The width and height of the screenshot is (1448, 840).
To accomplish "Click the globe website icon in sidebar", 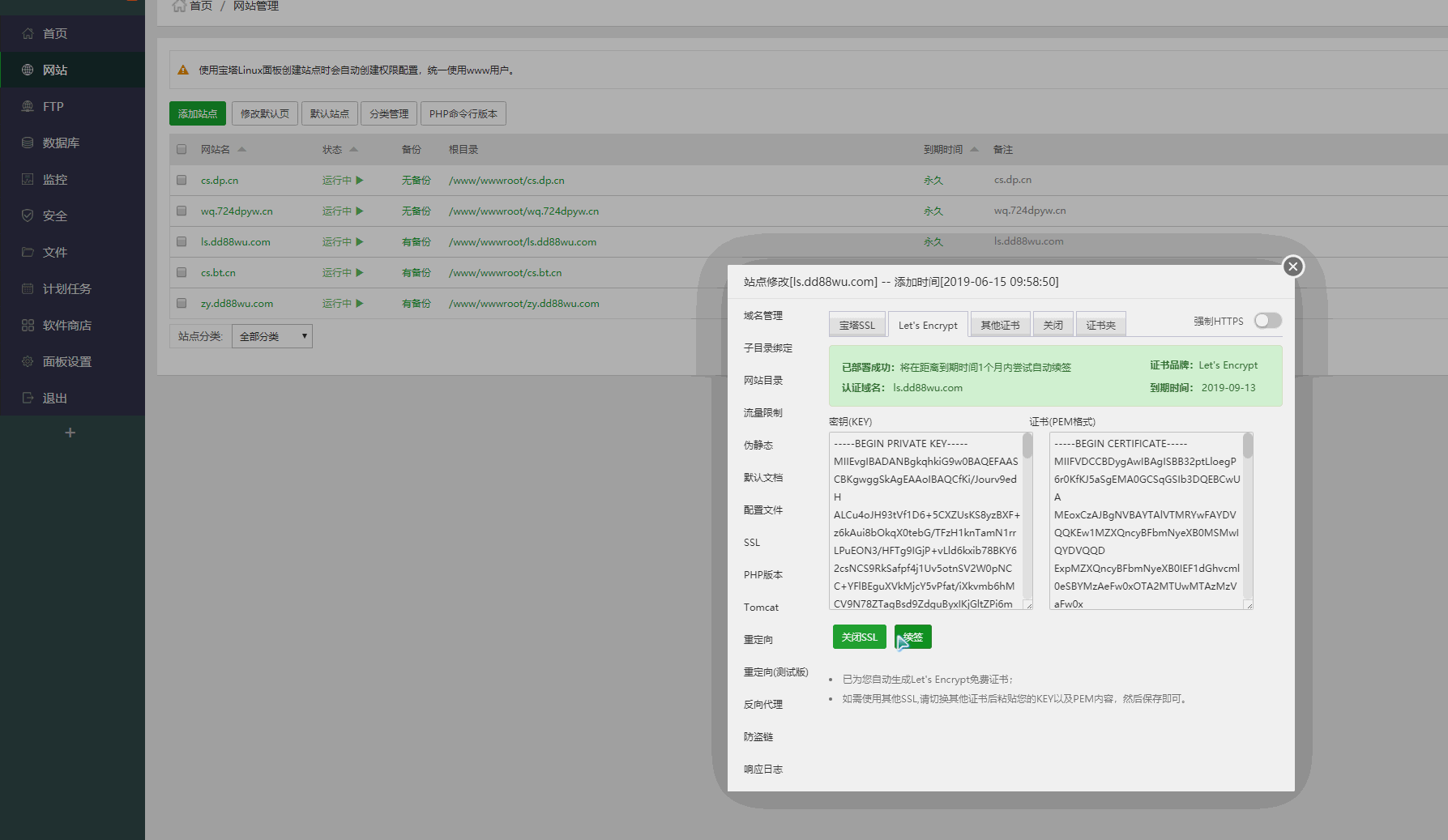I will pos(28,70).
